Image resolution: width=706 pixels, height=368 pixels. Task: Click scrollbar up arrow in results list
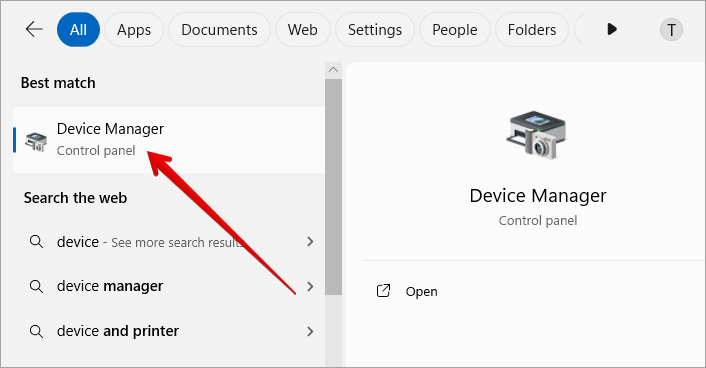(x=333, y=70)
